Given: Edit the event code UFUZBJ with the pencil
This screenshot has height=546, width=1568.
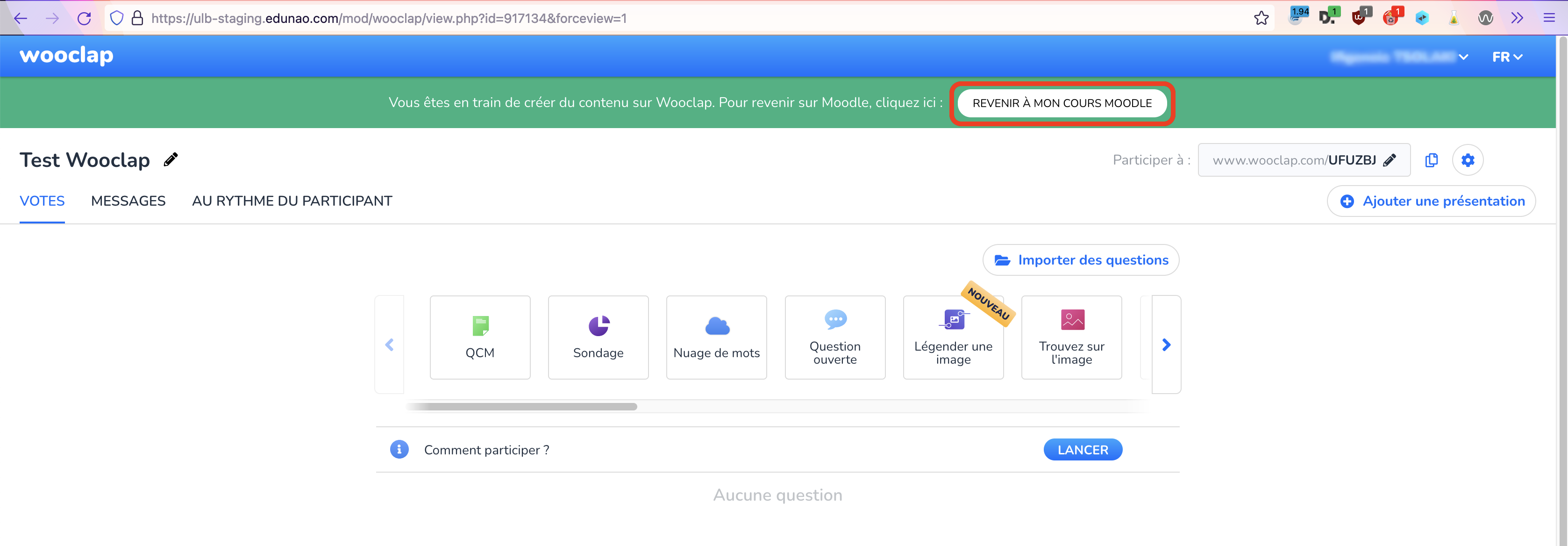Looking at the screenshot, I should coord(1390,160).
